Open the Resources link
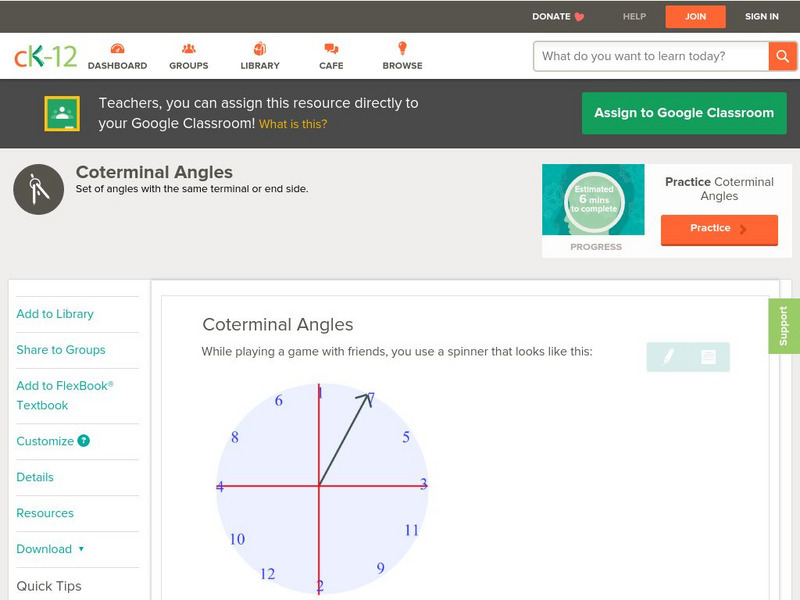This screenshot has height=600, width=800. [x=45, y=513]
